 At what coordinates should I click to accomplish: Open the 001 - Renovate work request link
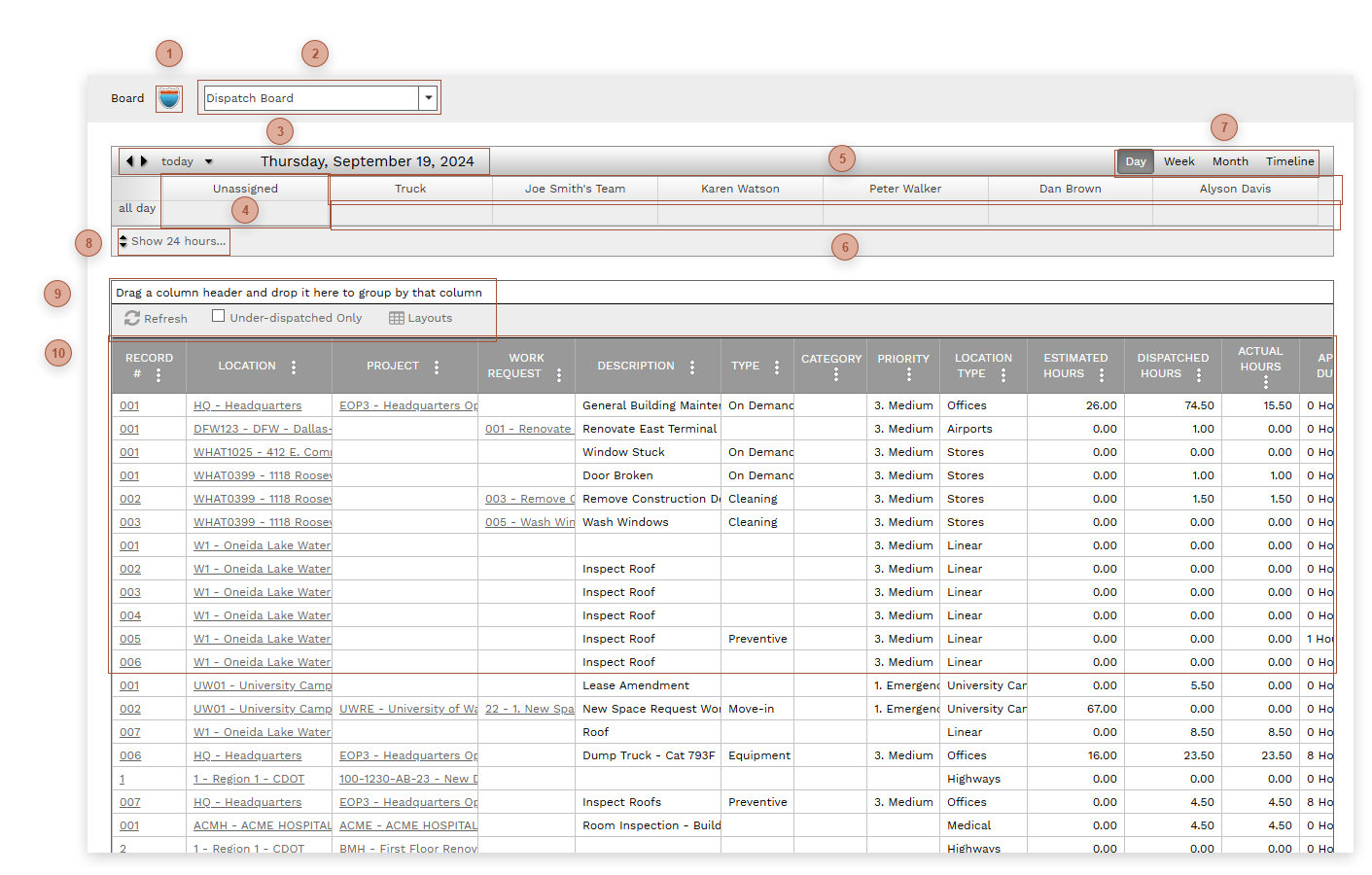529,429
